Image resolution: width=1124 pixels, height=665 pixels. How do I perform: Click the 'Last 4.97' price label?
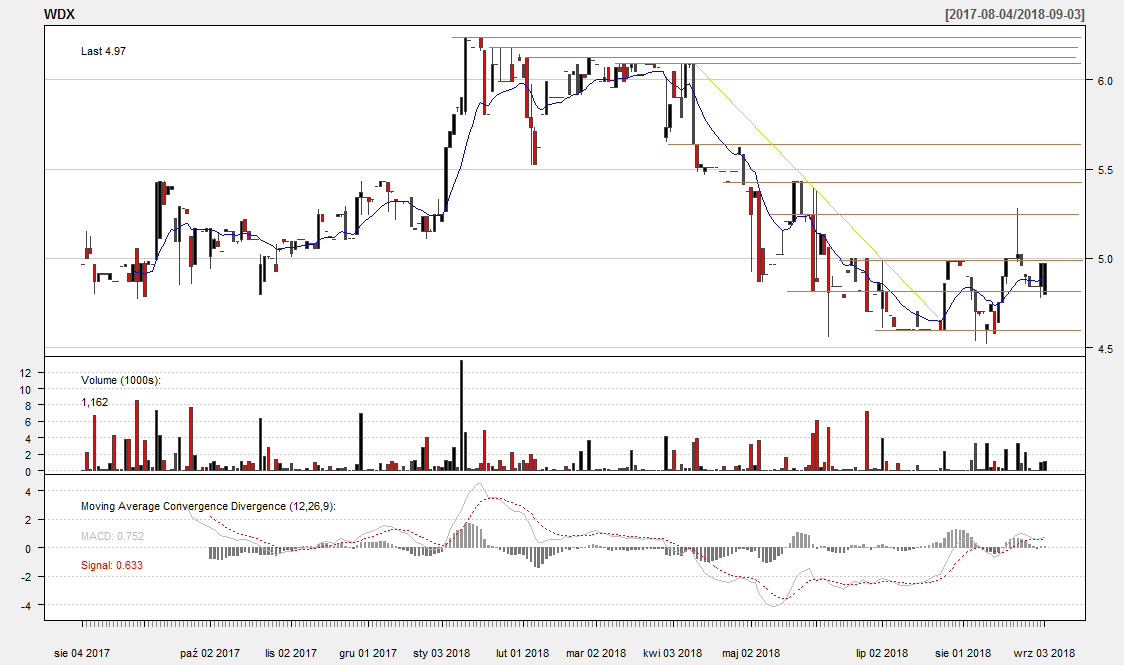click(x=103, y=52)
